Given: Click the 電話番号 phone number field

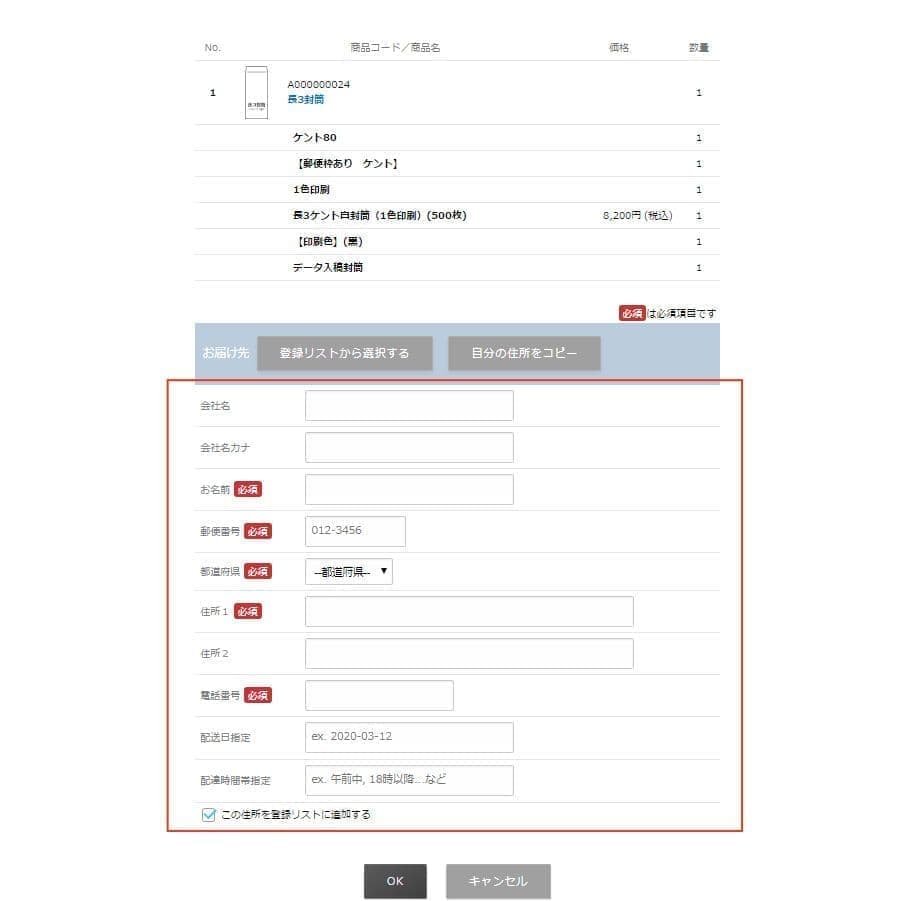Looking at the screenshot, I should [x=379, y=695].
